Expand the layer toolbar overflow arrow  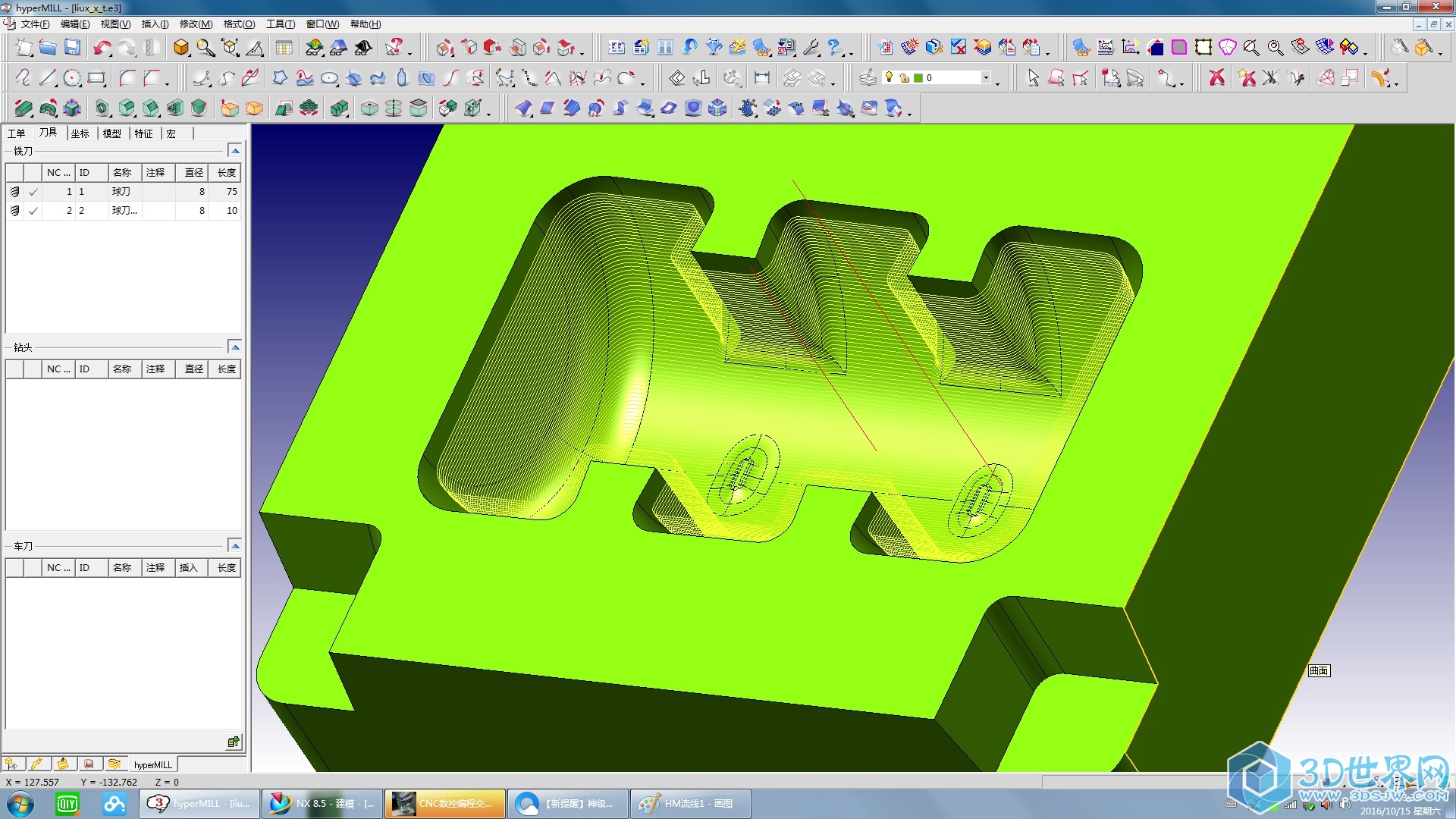click(x=997, y=83)
